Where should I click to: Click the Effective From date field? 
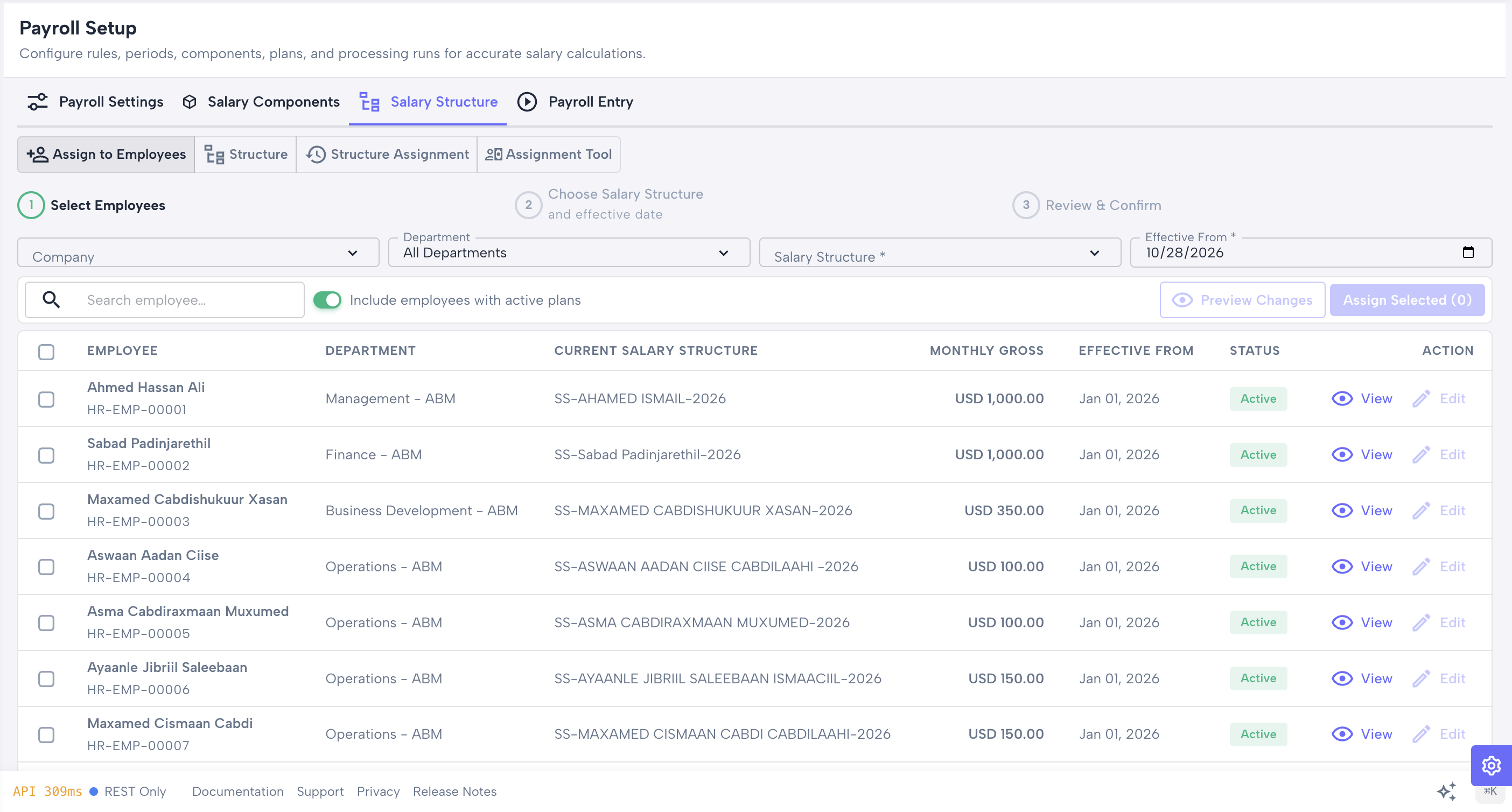[x=1311, y=253]
